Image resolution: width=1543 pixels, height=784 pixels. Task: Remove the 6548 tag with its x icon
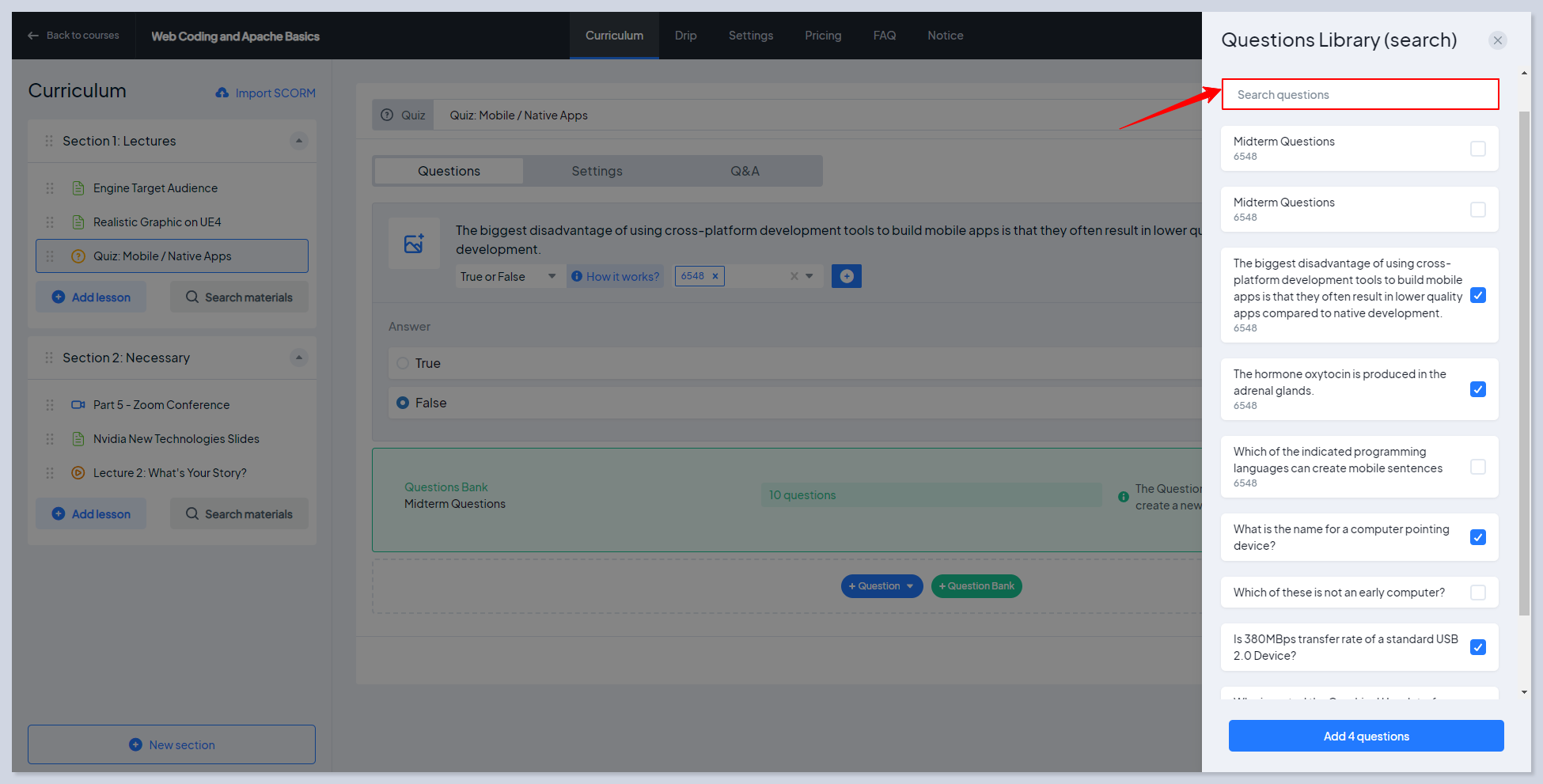715,276
